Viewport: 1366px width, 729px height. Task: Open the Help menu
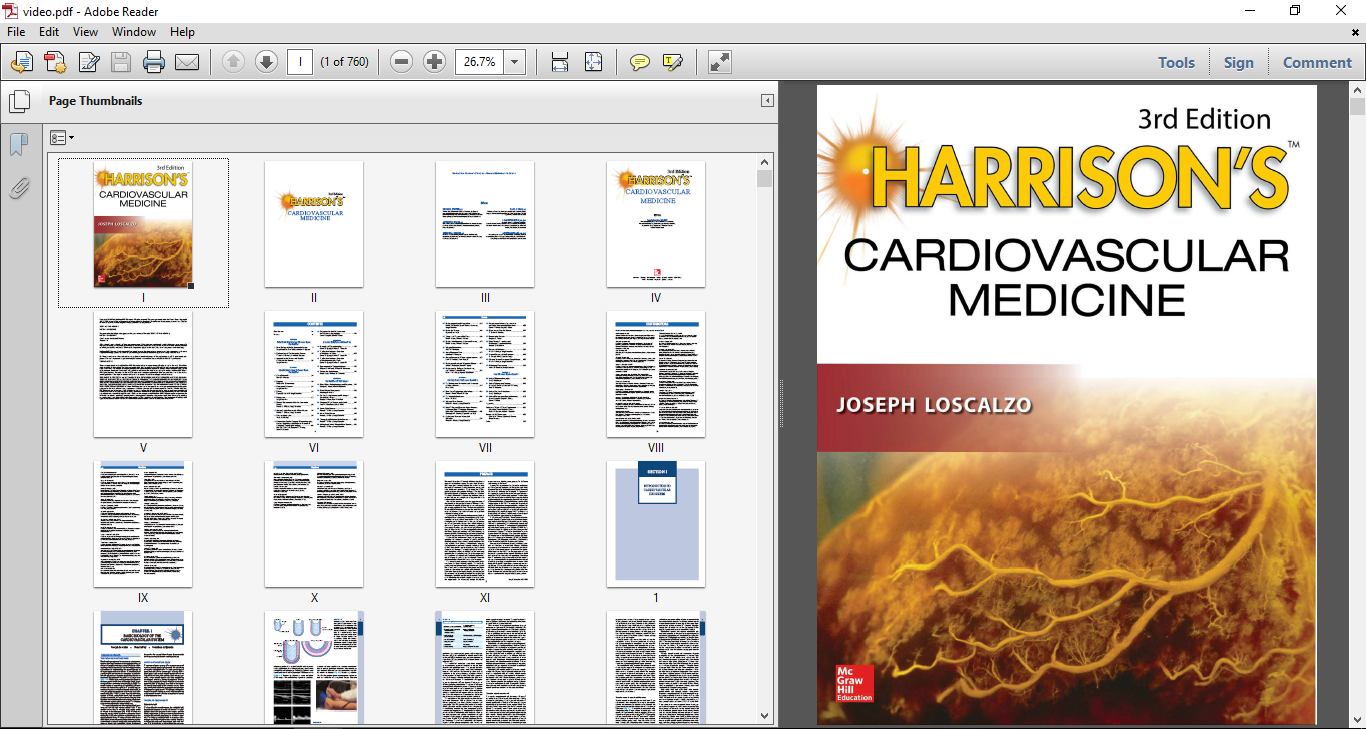click(x=182, y=32)
